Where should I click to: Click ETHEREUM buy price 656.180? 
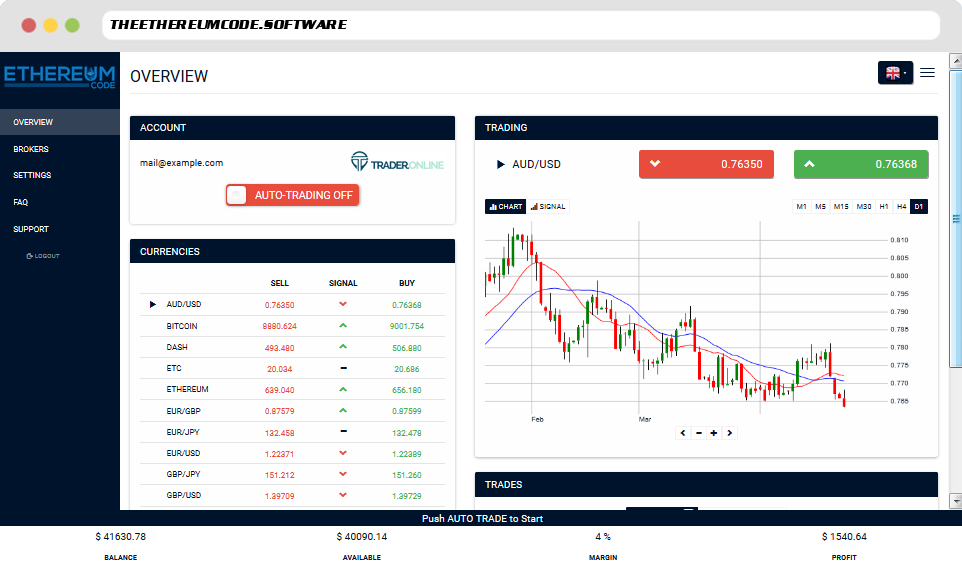coord(407,390)
